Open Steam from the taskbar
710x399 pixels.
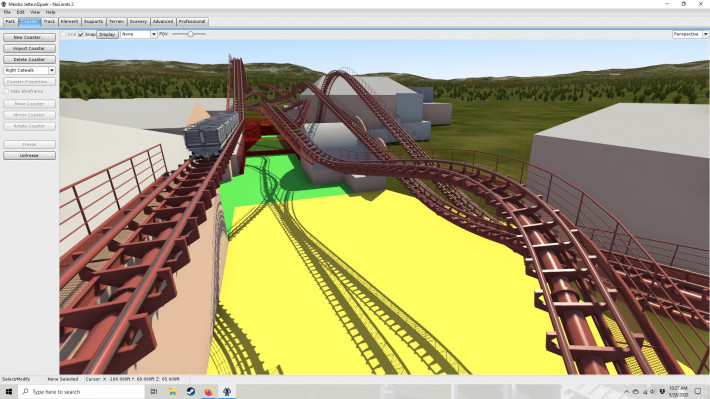[191, 391]
